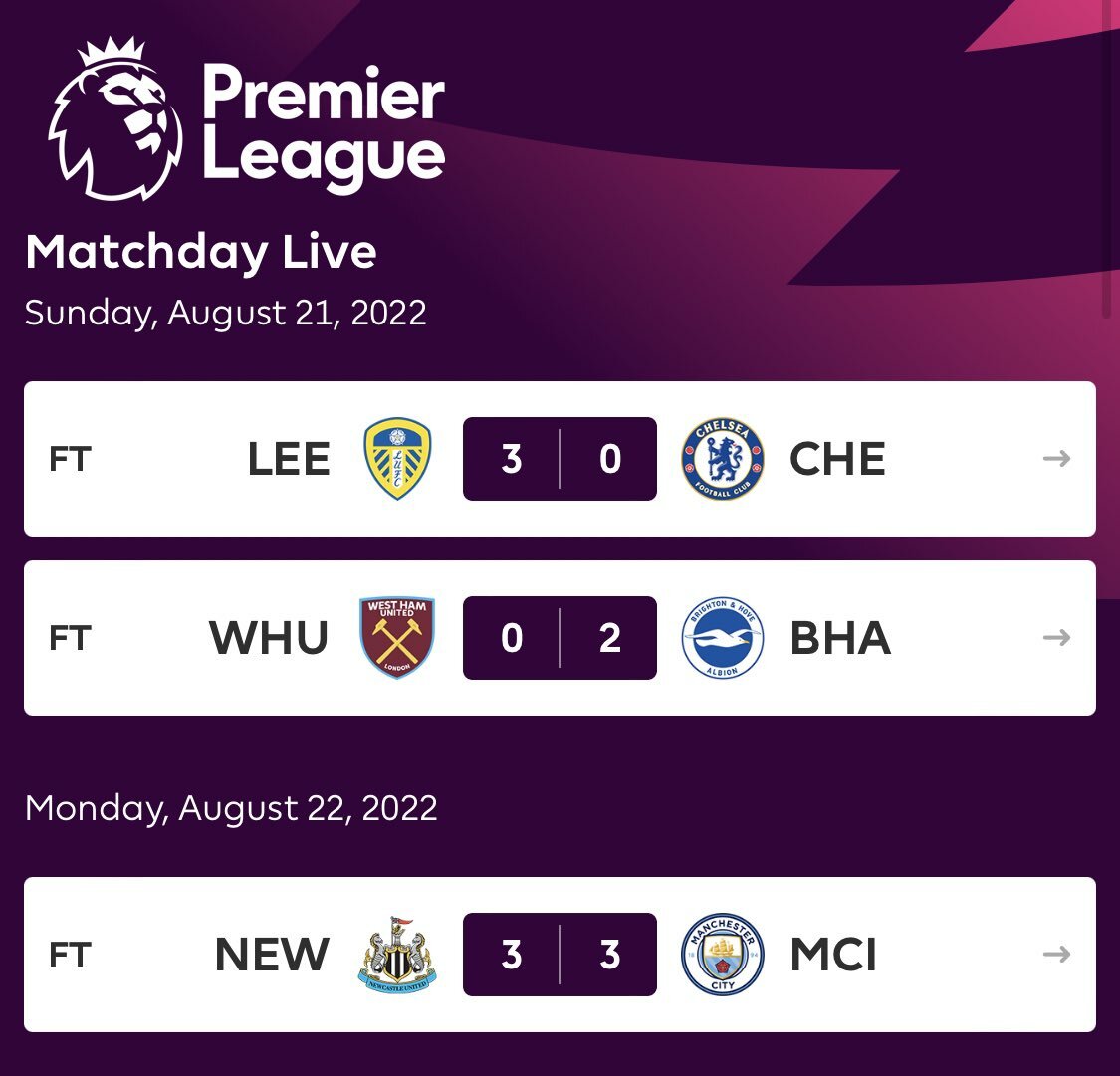Click the West Ham United crest

(x=397, y=638)
